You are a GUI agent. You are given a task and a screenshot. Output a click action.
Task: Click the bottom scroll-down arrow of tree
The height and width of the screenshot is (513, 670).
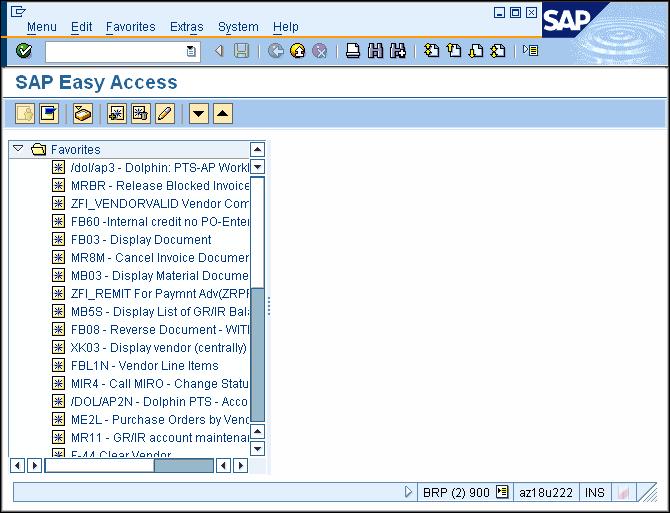pyautogui.click(x=257, y=449)
